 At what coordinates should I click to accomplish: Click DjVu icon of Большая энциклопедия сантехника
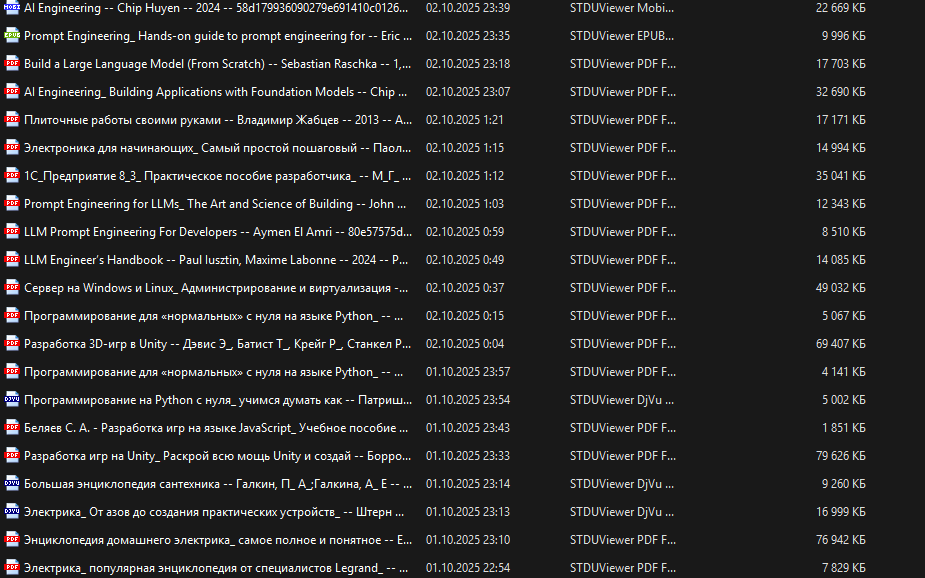(12, 484)
